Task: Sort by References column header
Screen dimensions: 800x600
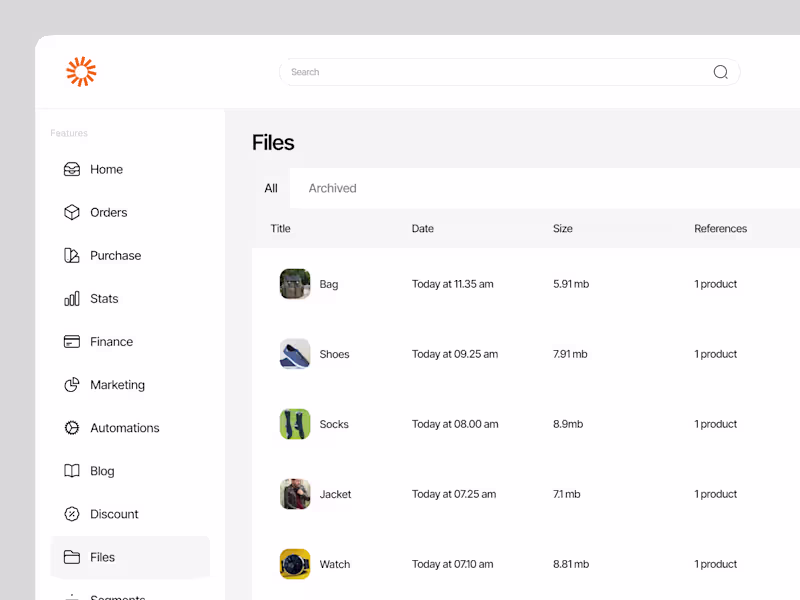Action: coord(720,229)
